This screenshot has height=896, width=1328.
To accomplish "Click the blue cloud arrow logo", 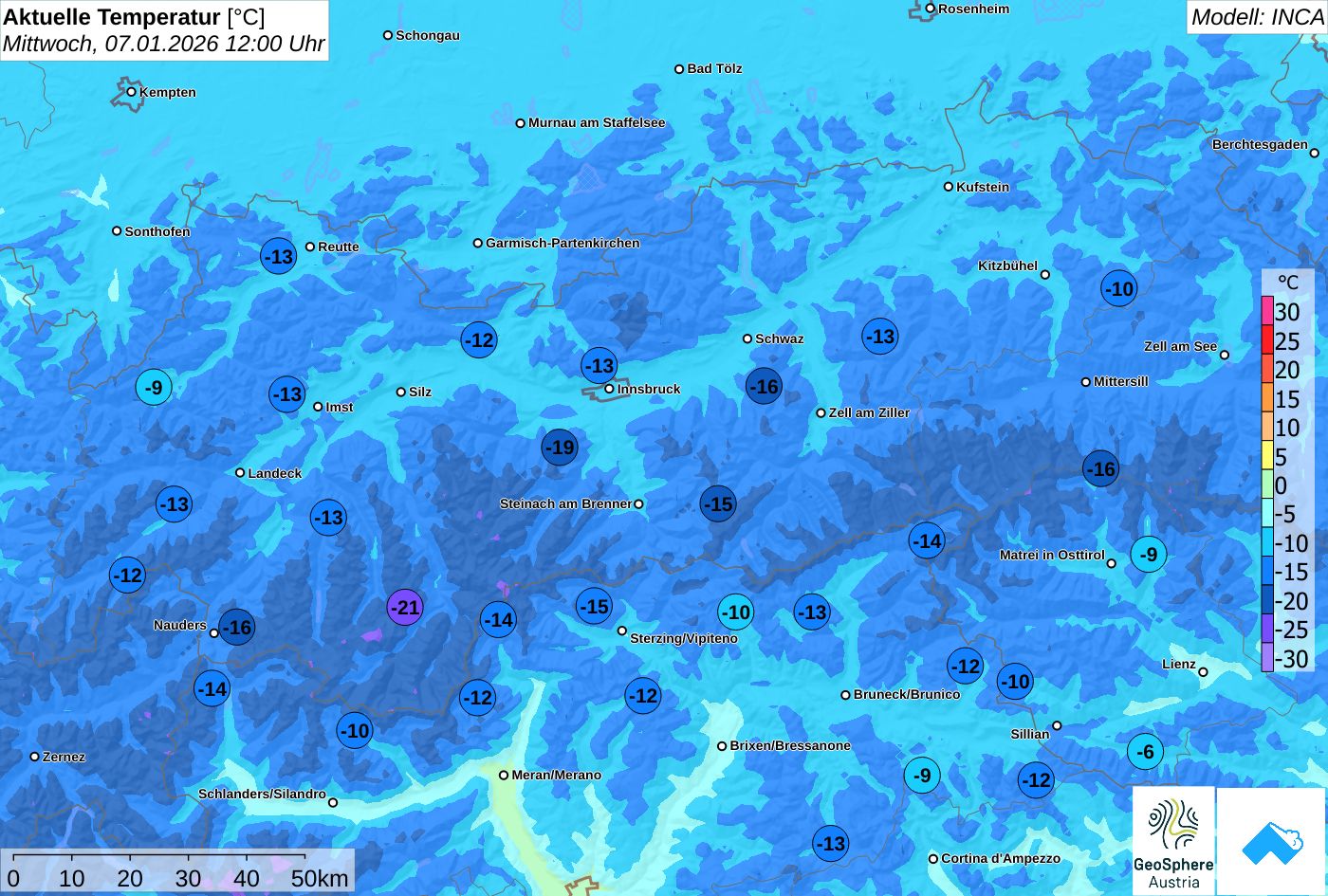I will [x=1271, y=841].
